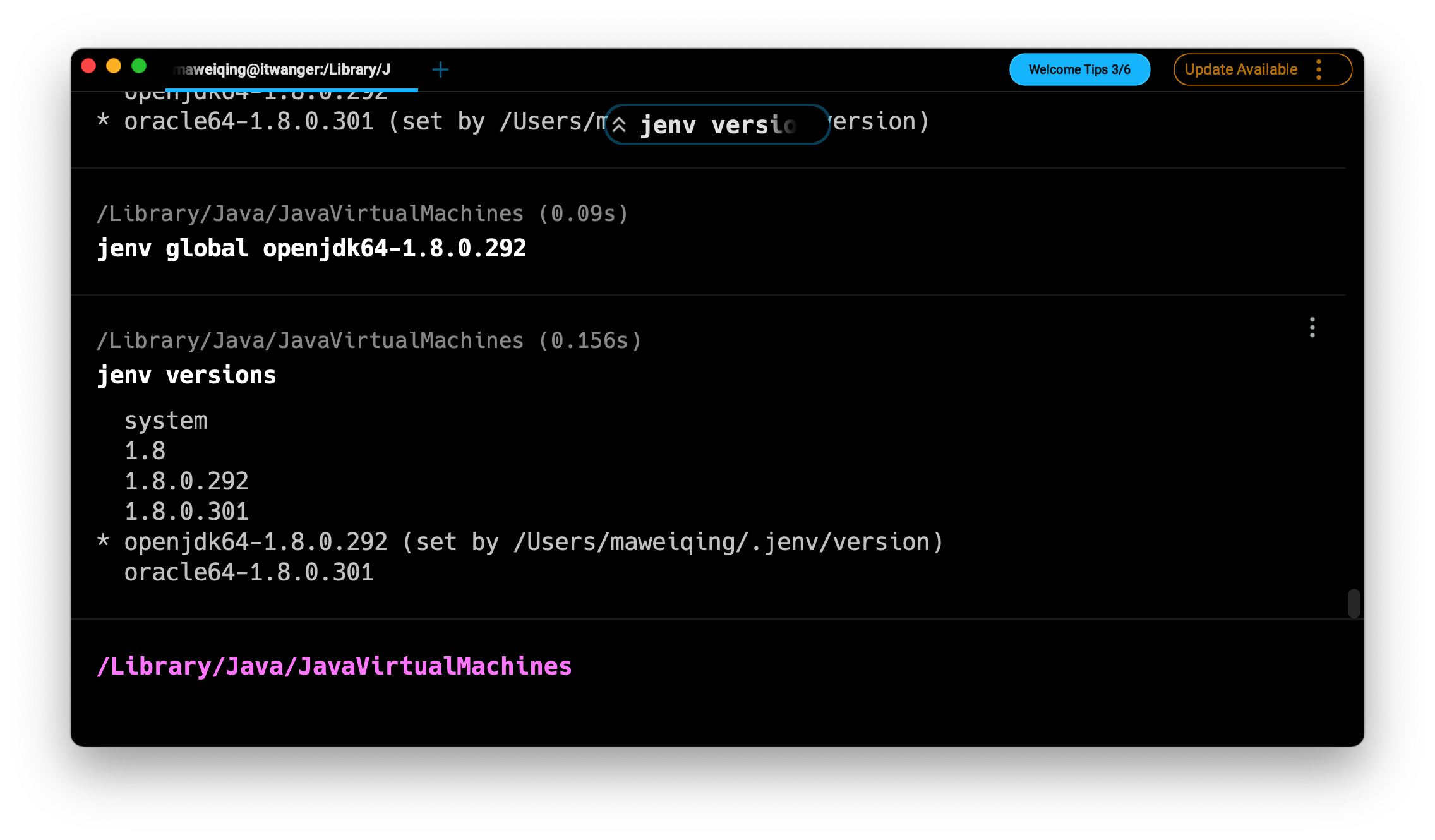Click the Update Available button

(1240, 69)
